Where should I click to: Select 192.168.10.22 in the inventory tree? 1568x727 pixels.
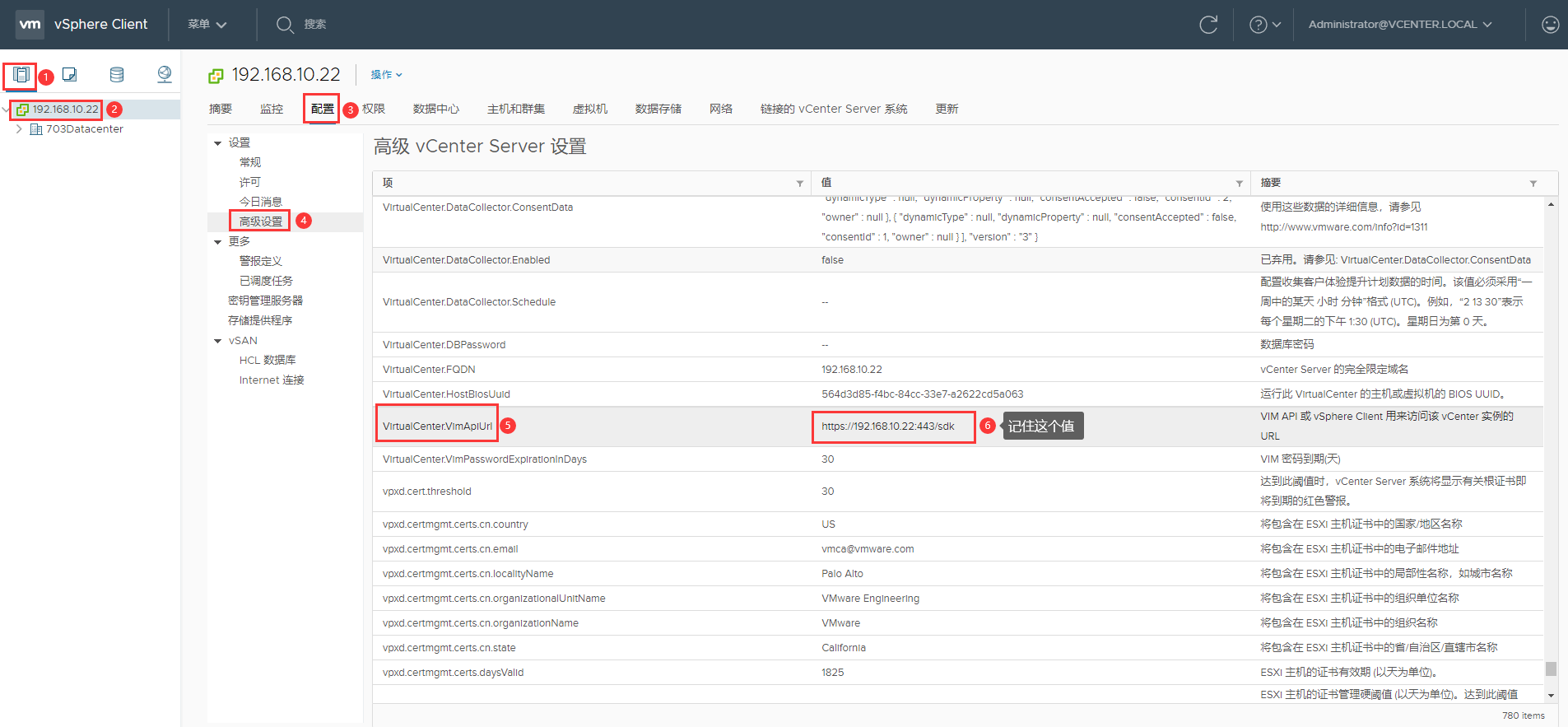(66, 109)
